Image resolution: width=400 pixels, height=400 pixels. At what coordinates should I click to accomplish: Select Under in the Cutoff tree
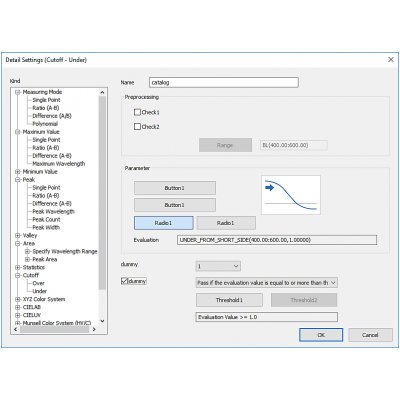point(39,291)
